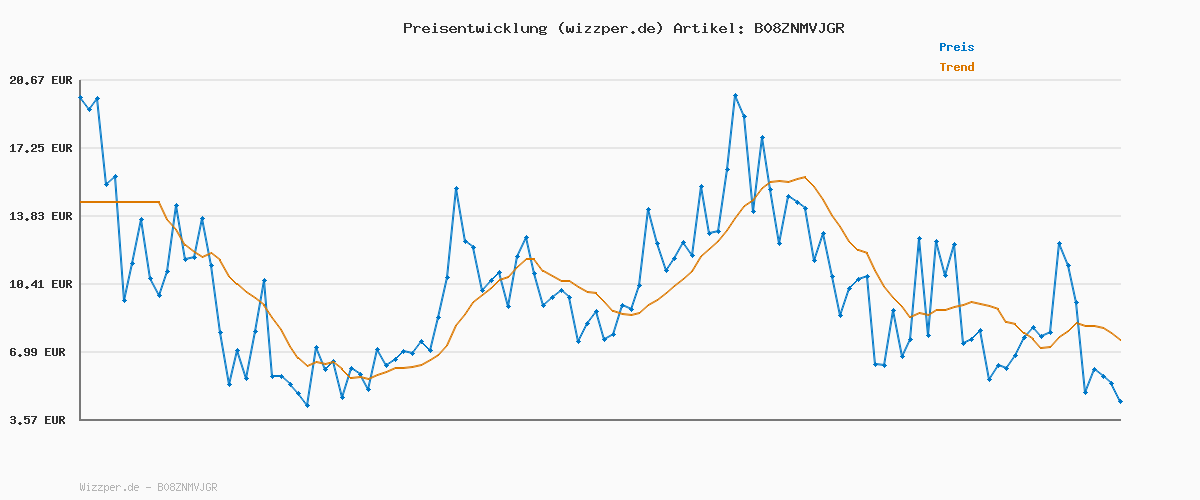The width and height of the screenshot is (1200, 500).
Task: Select the last data point of the price line
Action: 1120,401
